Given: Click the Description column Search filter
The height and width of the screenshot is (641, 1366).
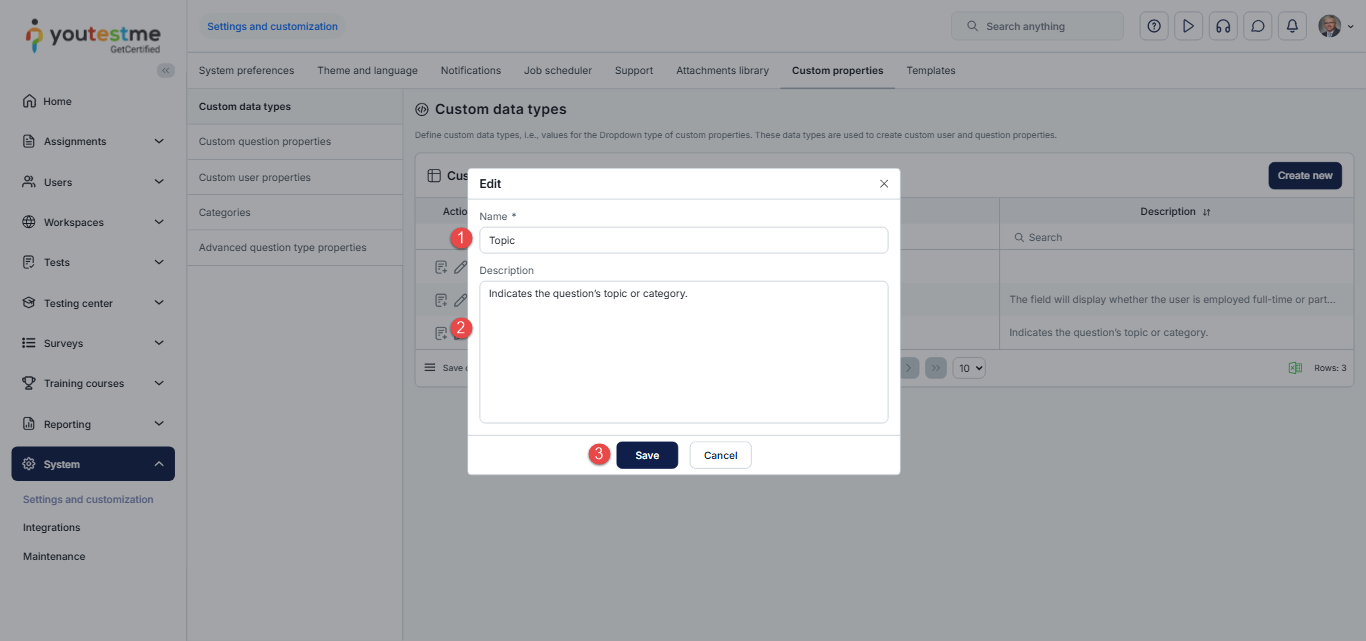Looking at the screenshot, I should tap(1176, 237).
